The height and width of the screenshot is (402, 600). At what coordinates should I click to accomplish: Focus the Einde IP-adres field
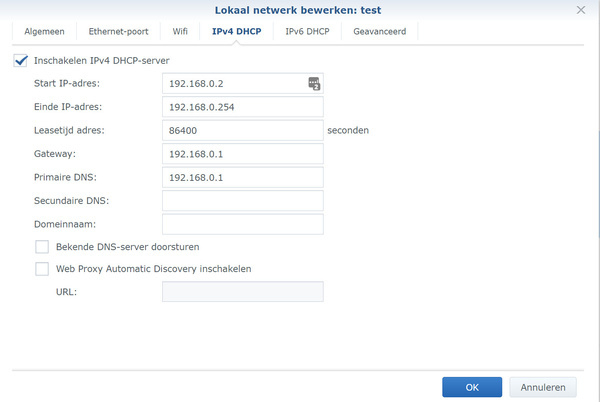coord(242,107)
